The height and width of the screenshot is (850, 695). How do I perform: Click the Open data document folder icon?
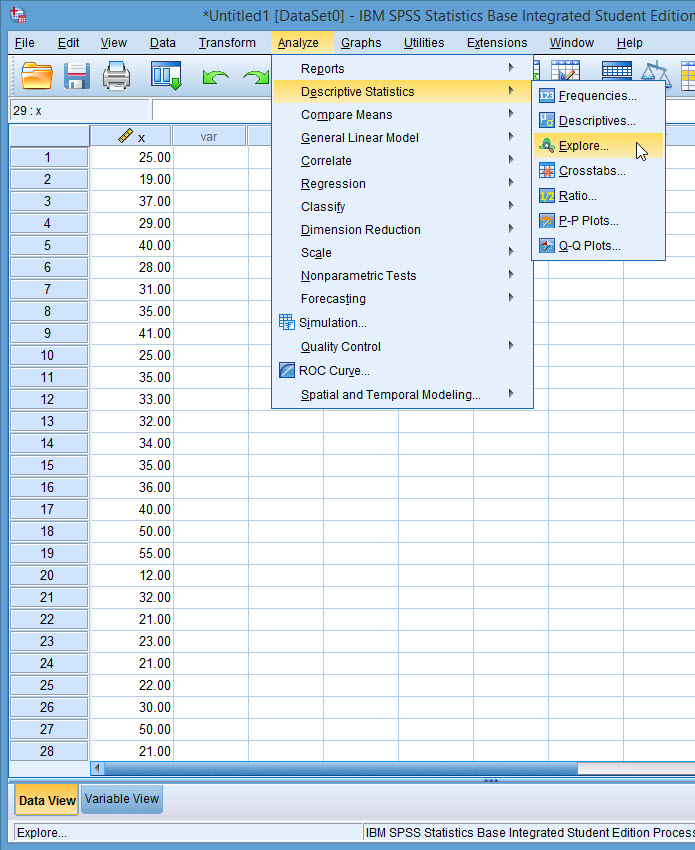click(x=37, y=75)
